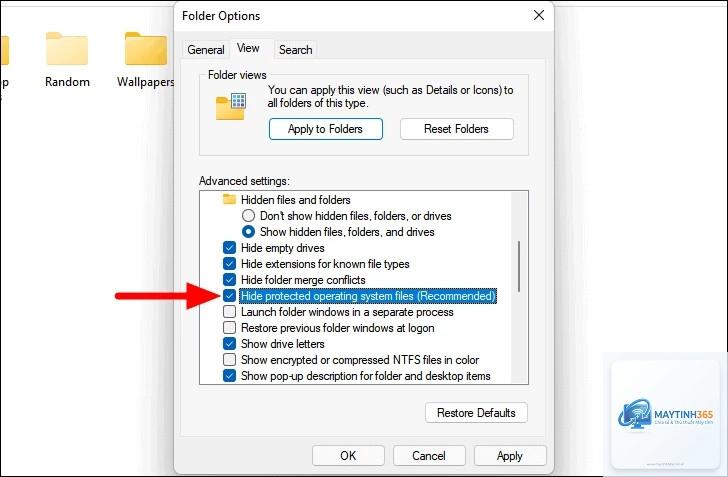Click the Apply button
728x477 pixels.
tap(510, 456)
